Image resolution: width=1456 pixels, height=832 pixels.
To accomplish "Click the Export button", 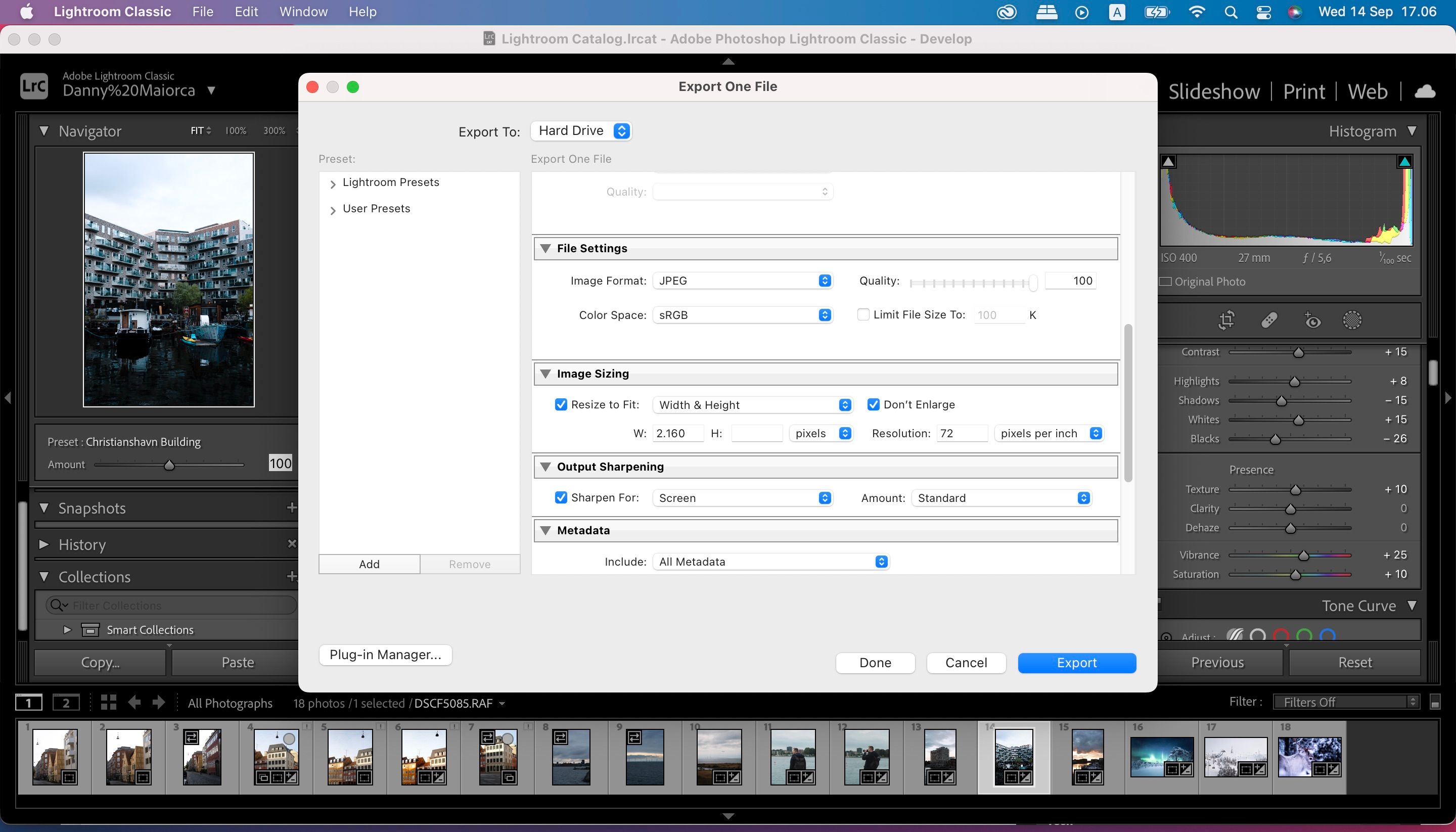I will pos(1077,662).
